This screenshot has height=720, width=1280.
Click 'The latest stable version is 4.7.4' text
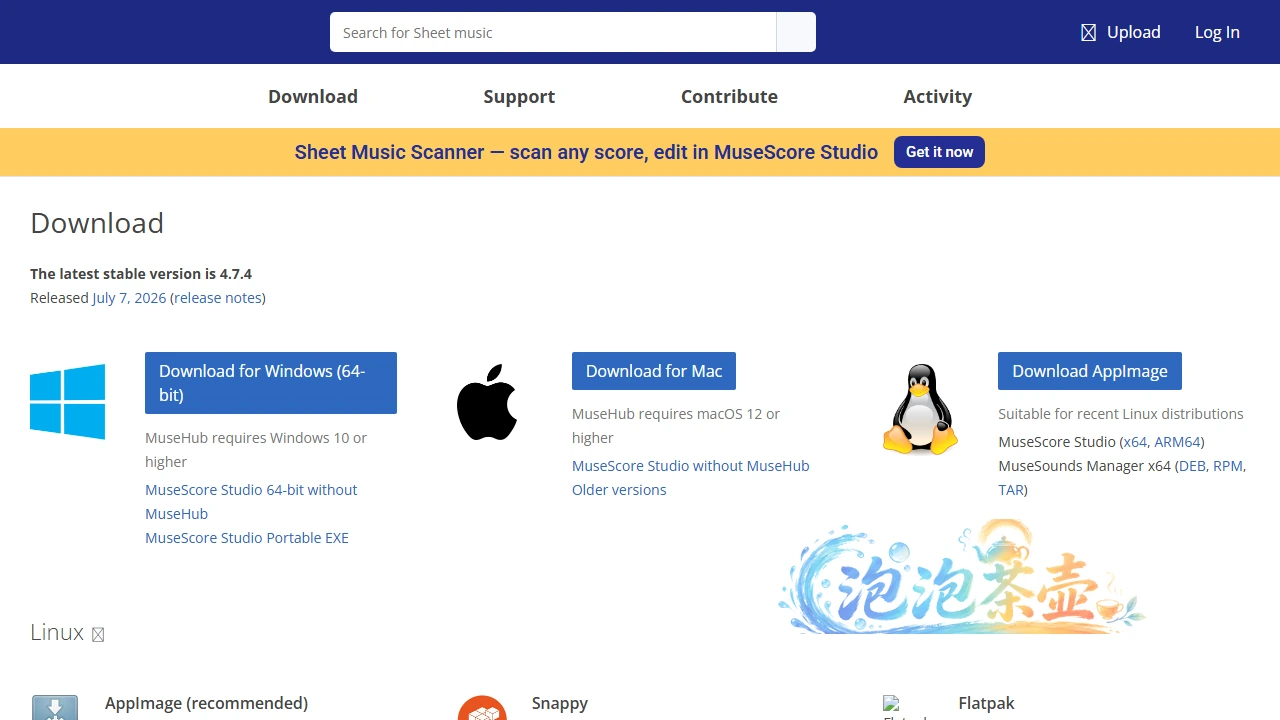[141, 274]
